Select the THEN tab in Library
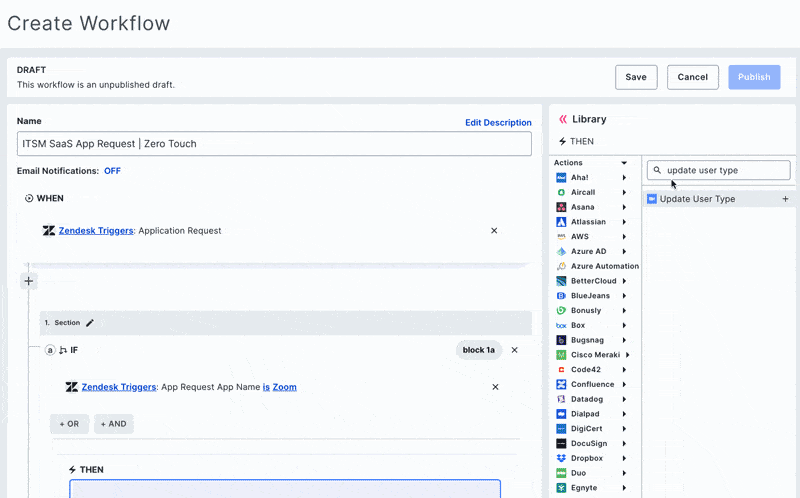This screenshot has height=498, width=800. (x=577, y=141)
